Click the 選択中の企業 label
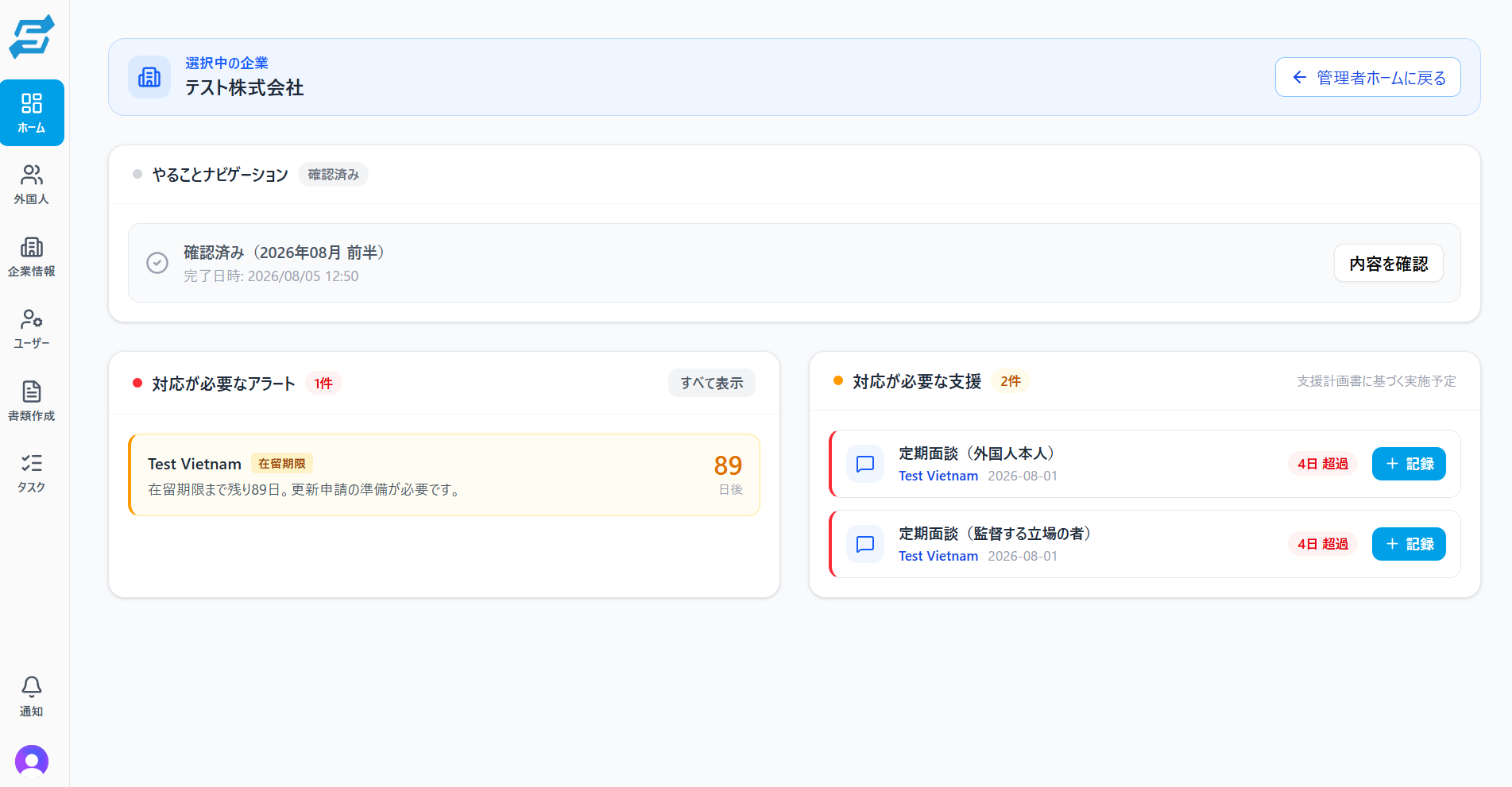The height and width of the screenshot is (787, 1512). (226, 63)
